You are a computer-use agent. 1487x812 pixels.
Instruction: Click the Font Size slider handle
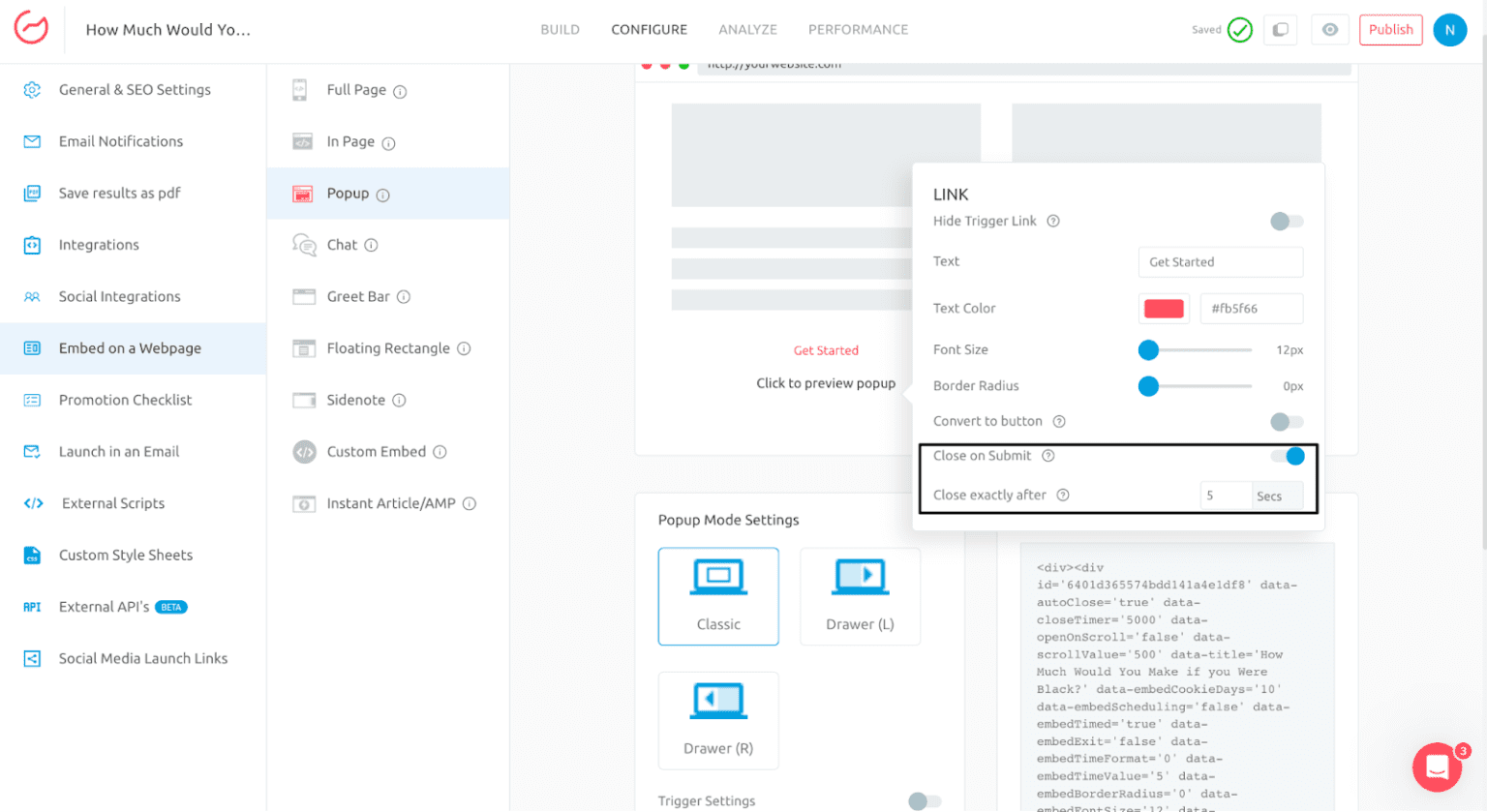click(x=1148, y=350)
